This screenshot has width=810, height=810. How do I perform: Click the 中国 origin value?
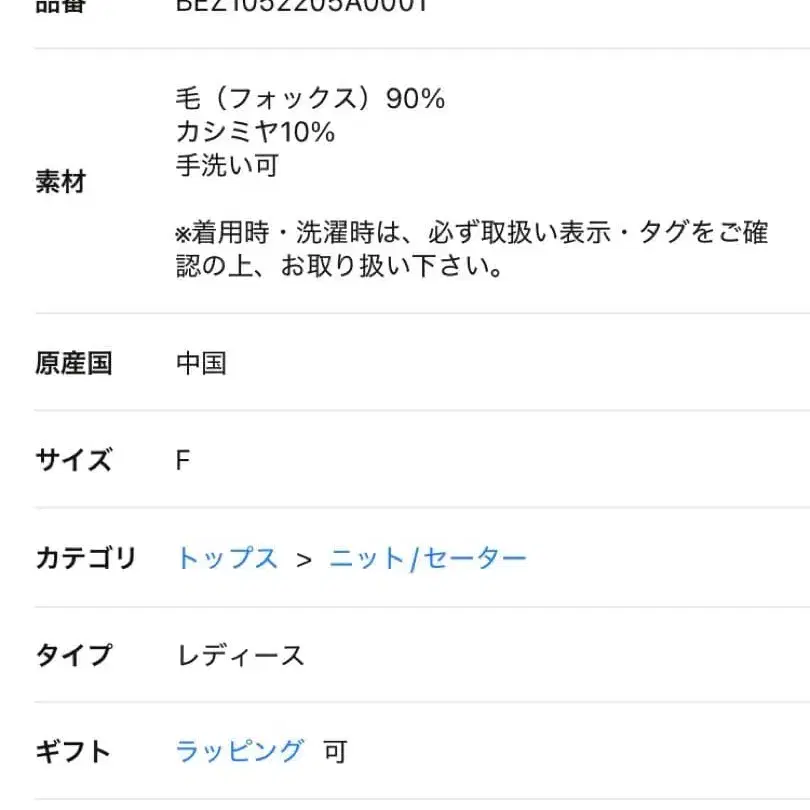pos(201,363)
